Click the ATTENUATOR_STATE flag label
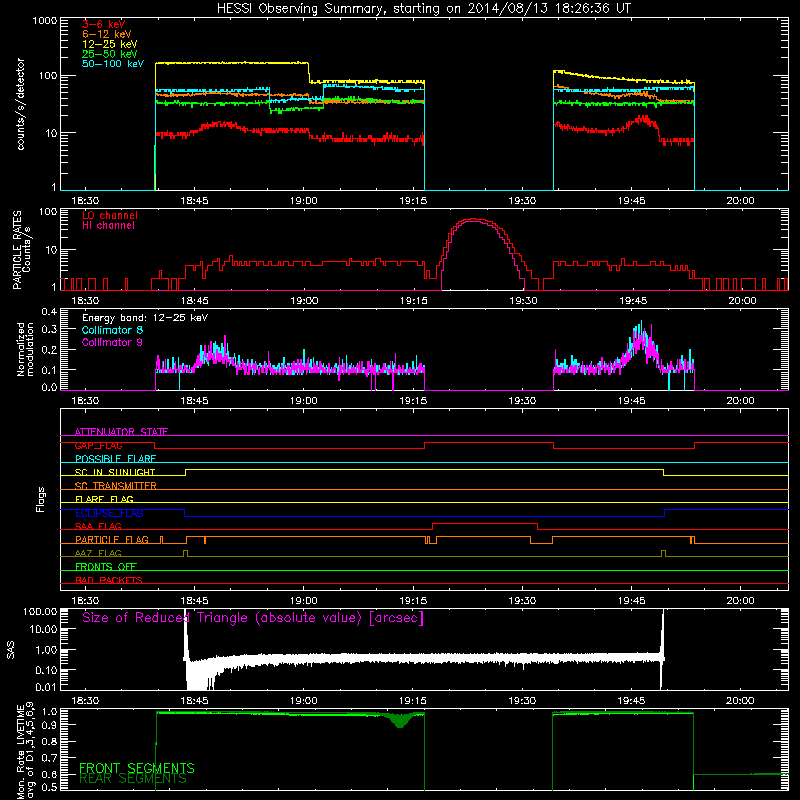Screen dimensions: 800x800 [121, 432]
